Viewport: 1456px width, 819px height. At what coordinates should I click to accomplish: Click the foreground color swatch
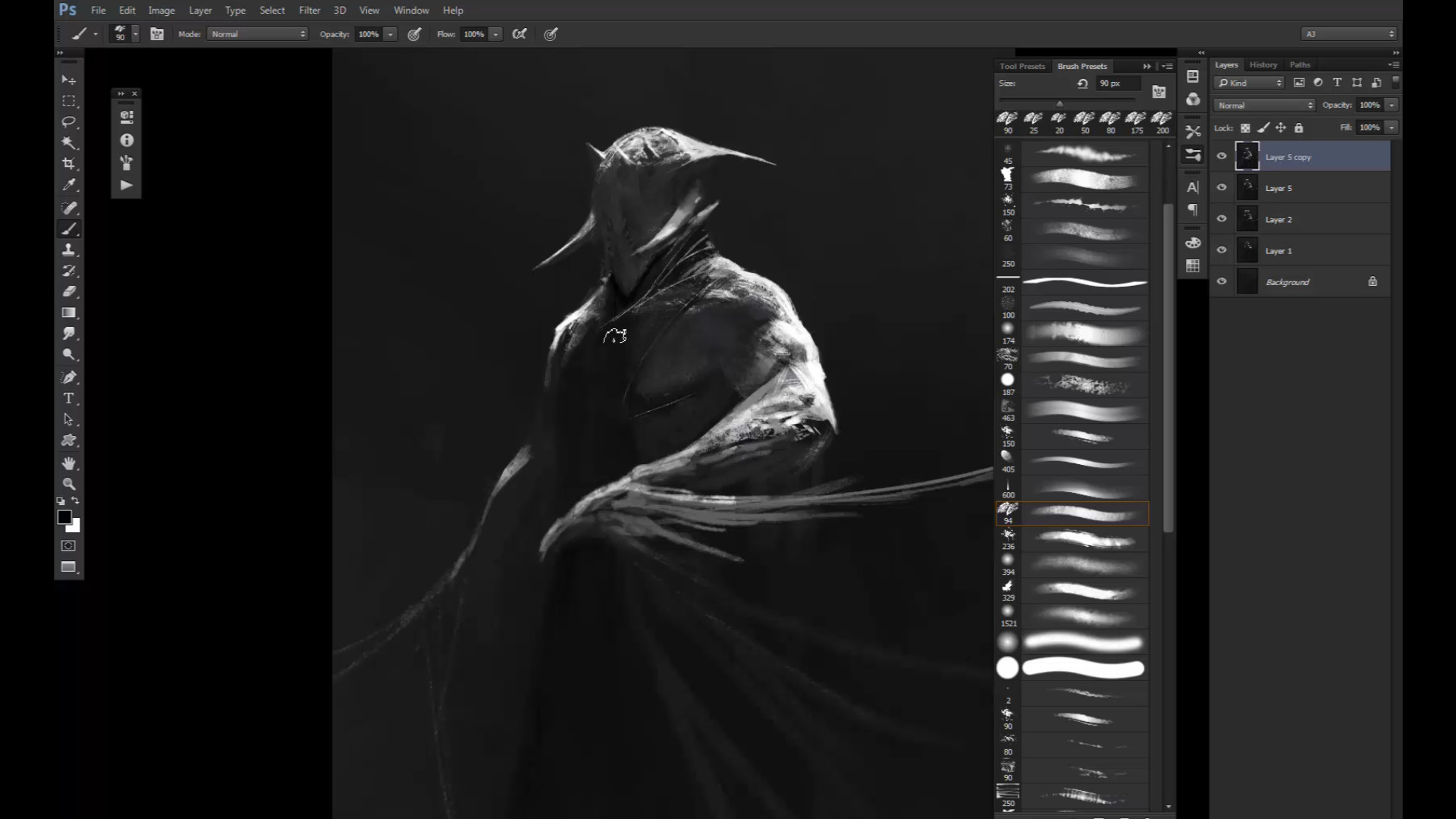[x=64, y=517]
